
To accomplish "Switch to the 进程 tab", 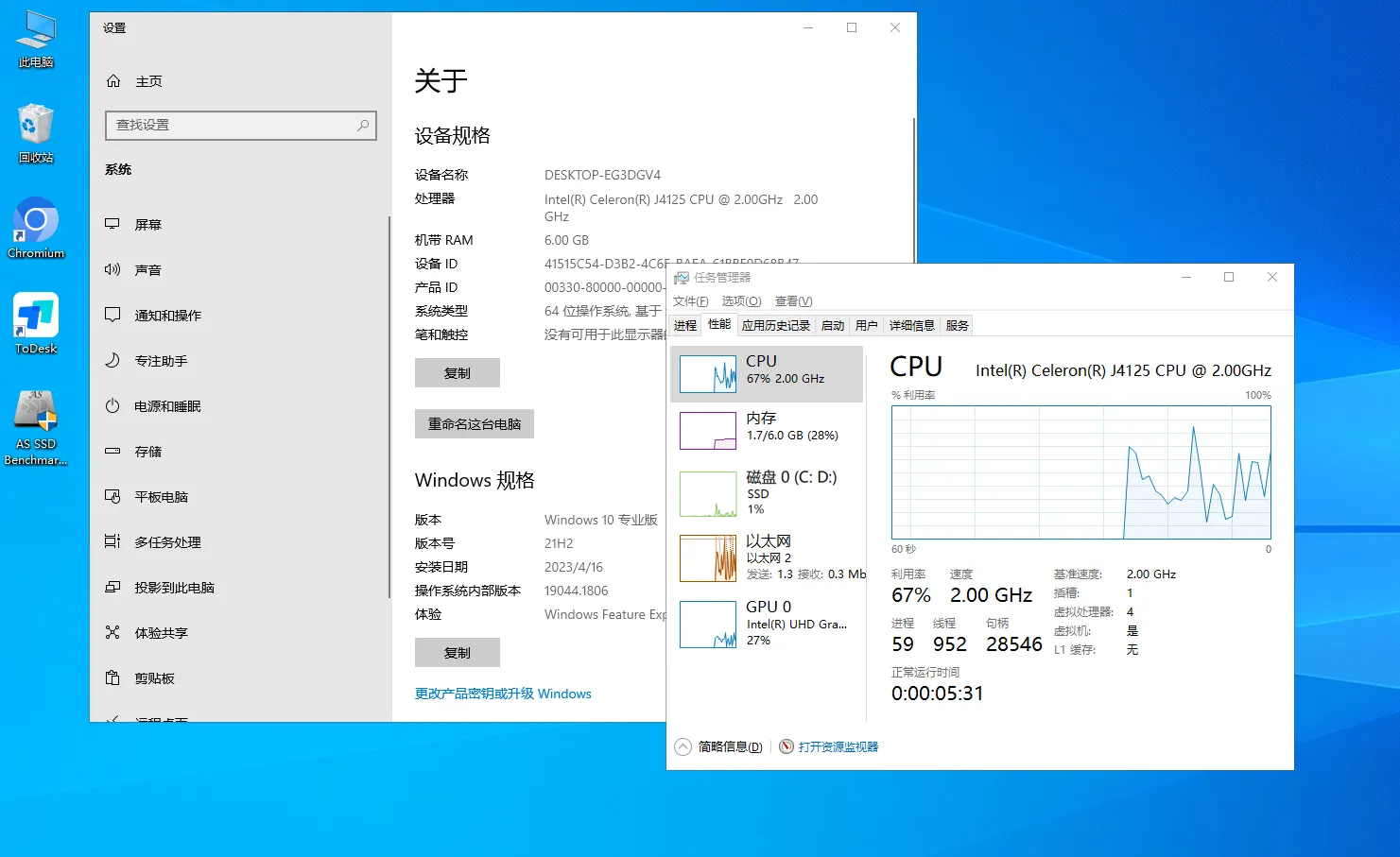I will (x=685, y=325).
